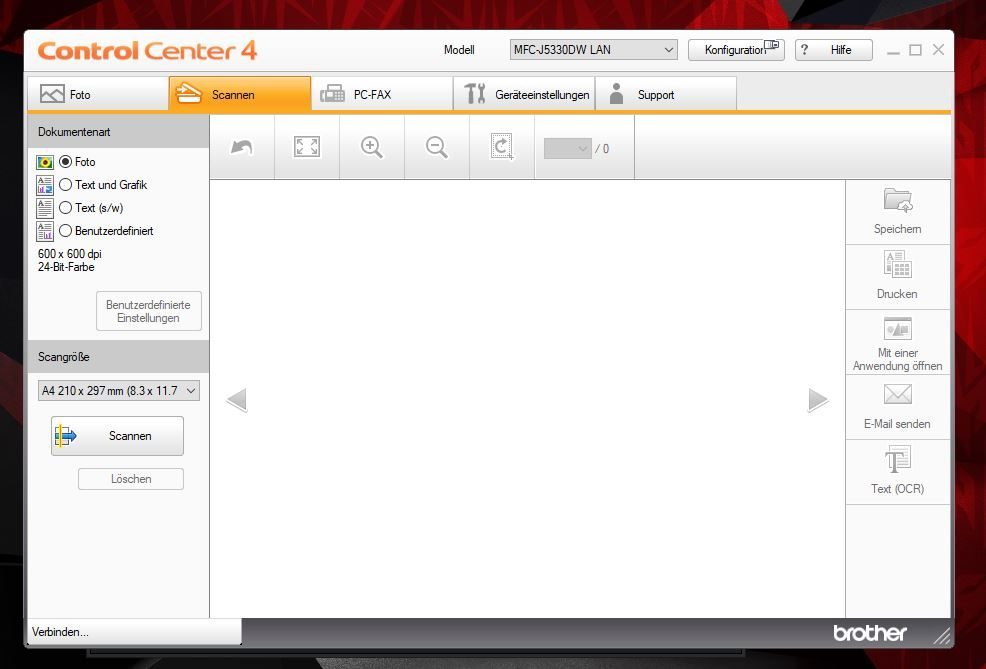Click the Control Center 4 logo
This screenshot has height=669, width=986.
pyautogui.click(x=147, y=51)
